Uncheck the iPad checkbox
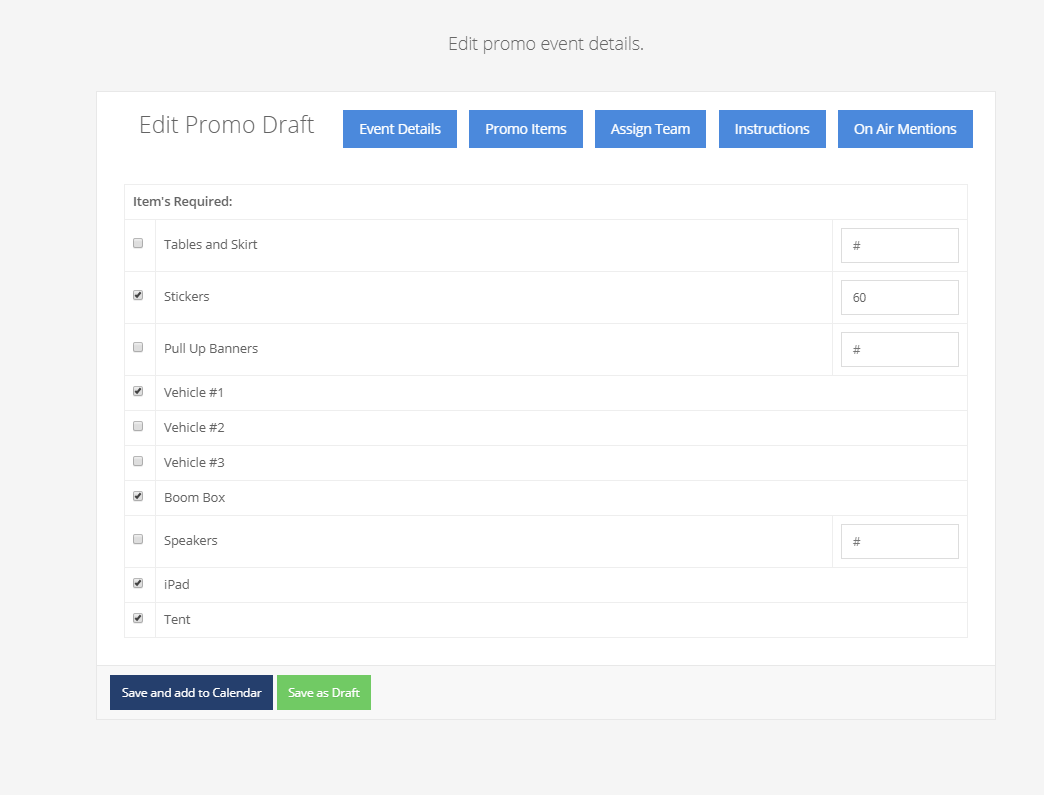Image resolution: width=1044 pixels, height=795 pixels. (x=138, y=583)
